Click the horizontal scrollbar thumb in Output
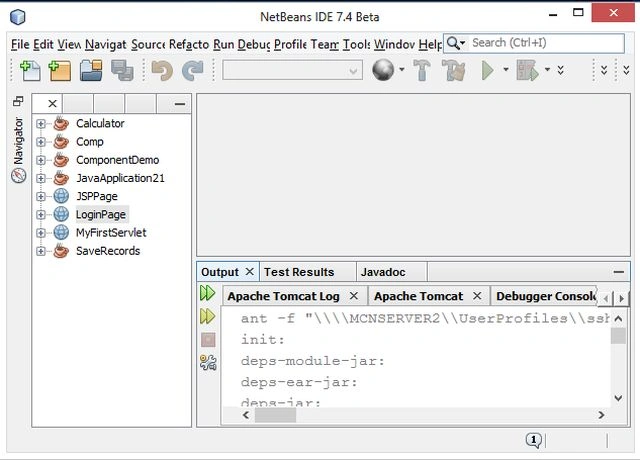Viewport: 640px width, 460px height. click(x=275, y=415)
